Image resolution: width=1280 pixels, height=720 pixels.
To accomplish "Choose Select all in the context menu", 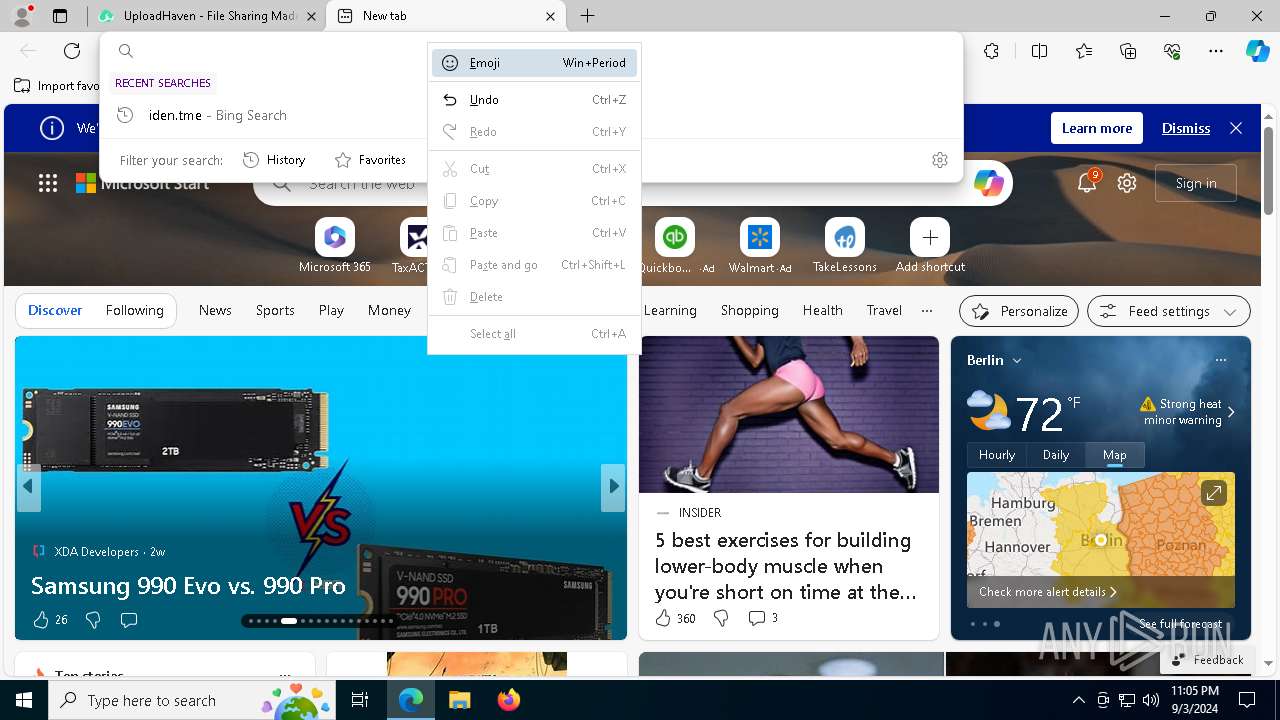I will coord(534,334).
